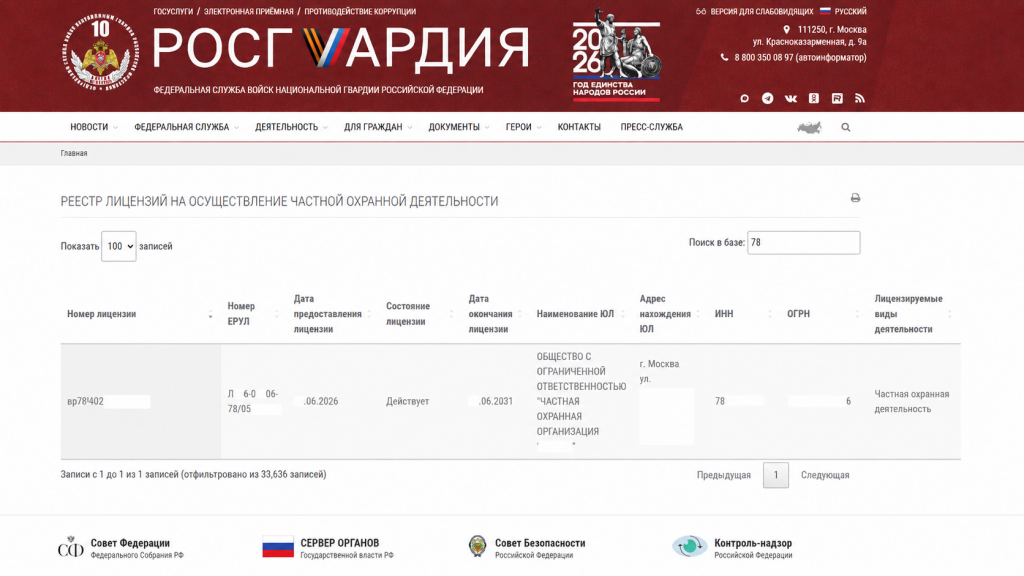The width and height of the screenshot is (1024, 576).
Task: Click the Совет Федерации logo icon
Action: [x=71, y=547]
